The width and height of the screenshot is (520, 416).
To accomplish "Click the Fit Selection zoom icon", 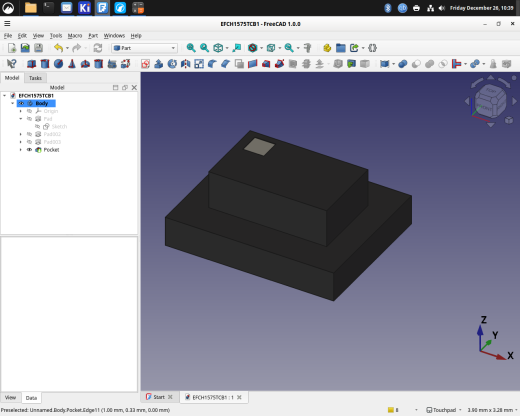I will [204, 48].
